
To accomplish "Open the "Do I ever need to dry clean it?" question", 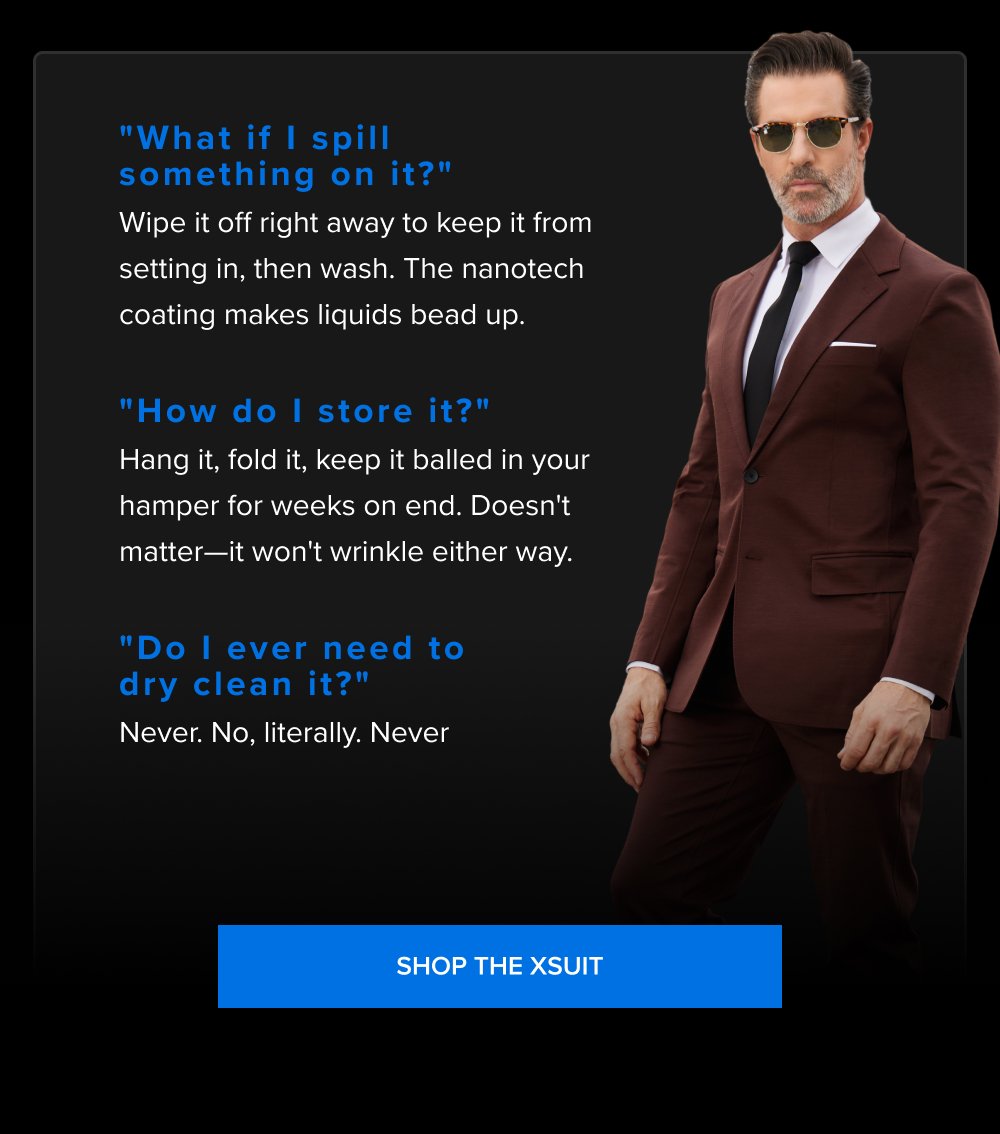I will [x=291, y=666].
